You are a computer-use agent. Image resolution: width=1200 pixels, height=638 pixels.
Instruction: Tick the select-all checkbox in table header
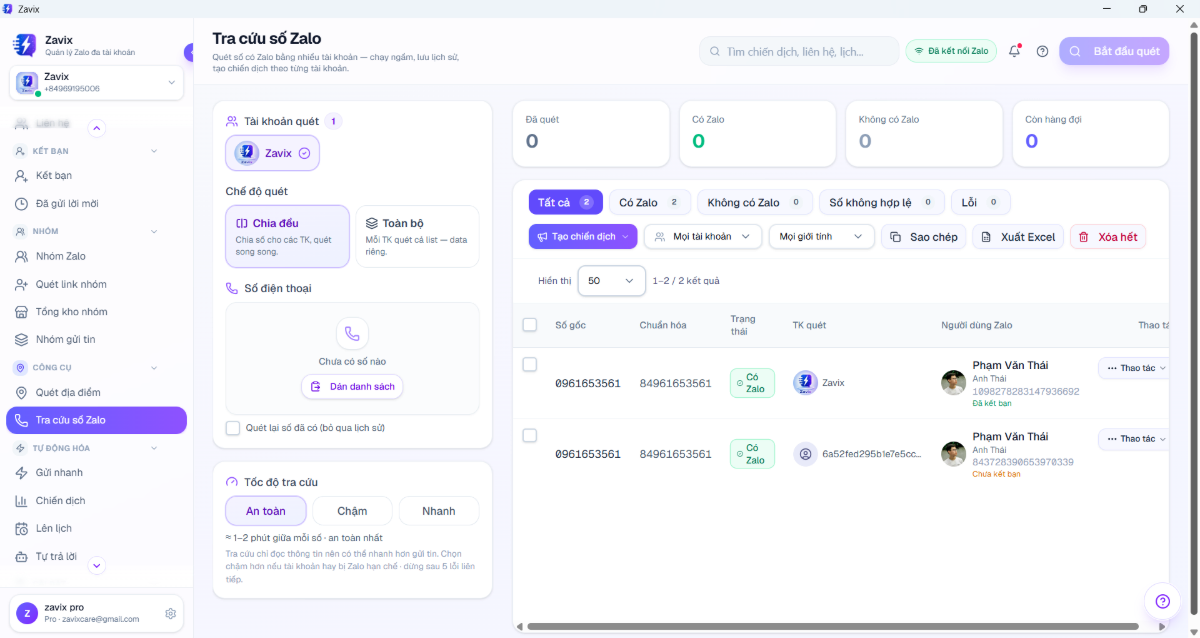click(x=530, y=325)
